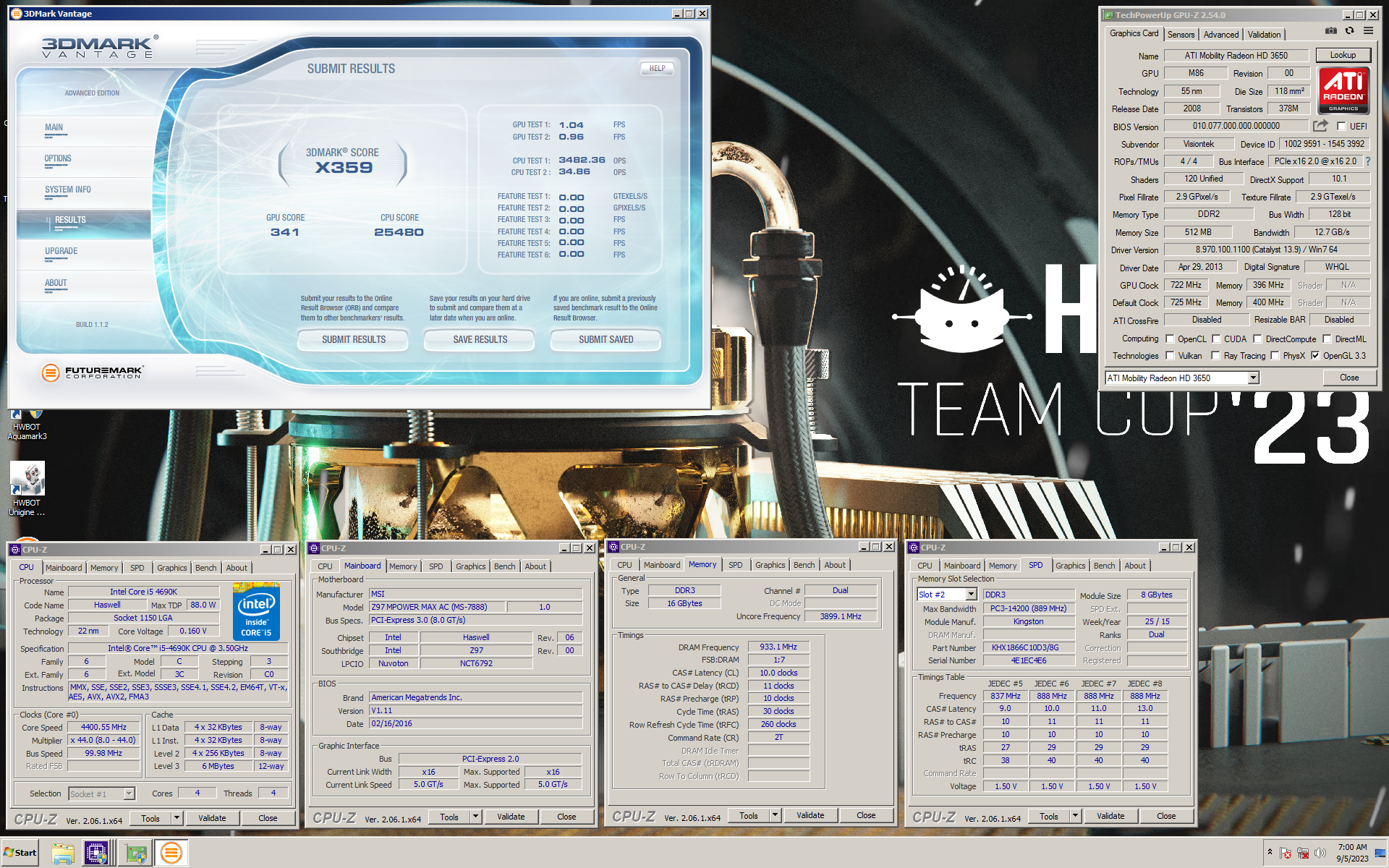Open OPTIONS in 3DMark sidebar
Image resolution: width=1389 pixels, height=868 pixels.
click(58, 158)
